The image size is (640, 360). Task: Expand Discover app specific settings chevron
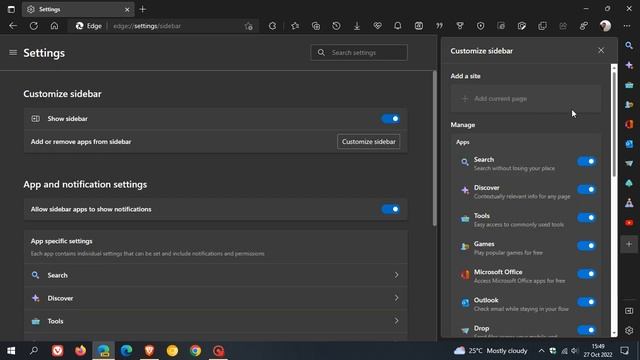pyautogui.click(x=396, y=298)
